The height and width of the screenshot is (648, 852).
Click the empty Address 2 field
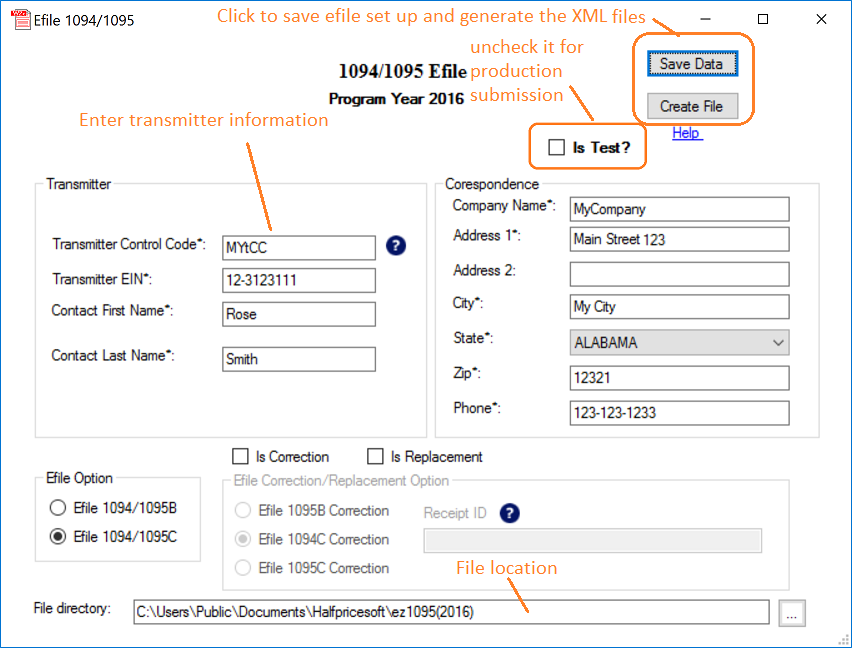pyautogui.click(x=679, y=274)
